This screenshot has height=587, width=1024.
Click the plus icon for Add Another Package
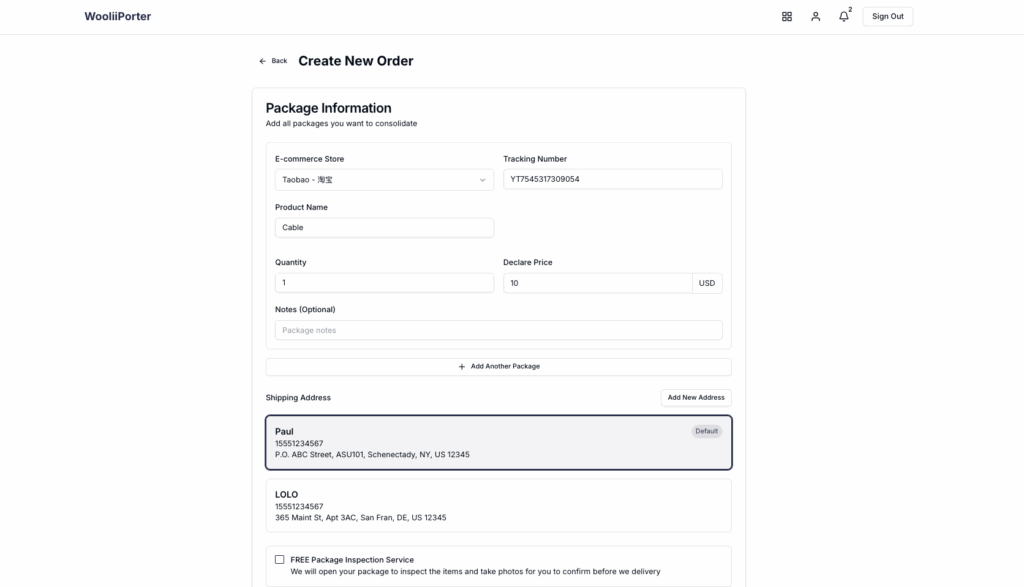tap(462, 367)
